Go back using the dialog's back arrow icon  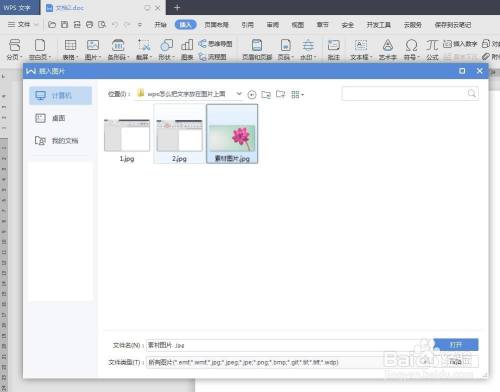(252, 95)
